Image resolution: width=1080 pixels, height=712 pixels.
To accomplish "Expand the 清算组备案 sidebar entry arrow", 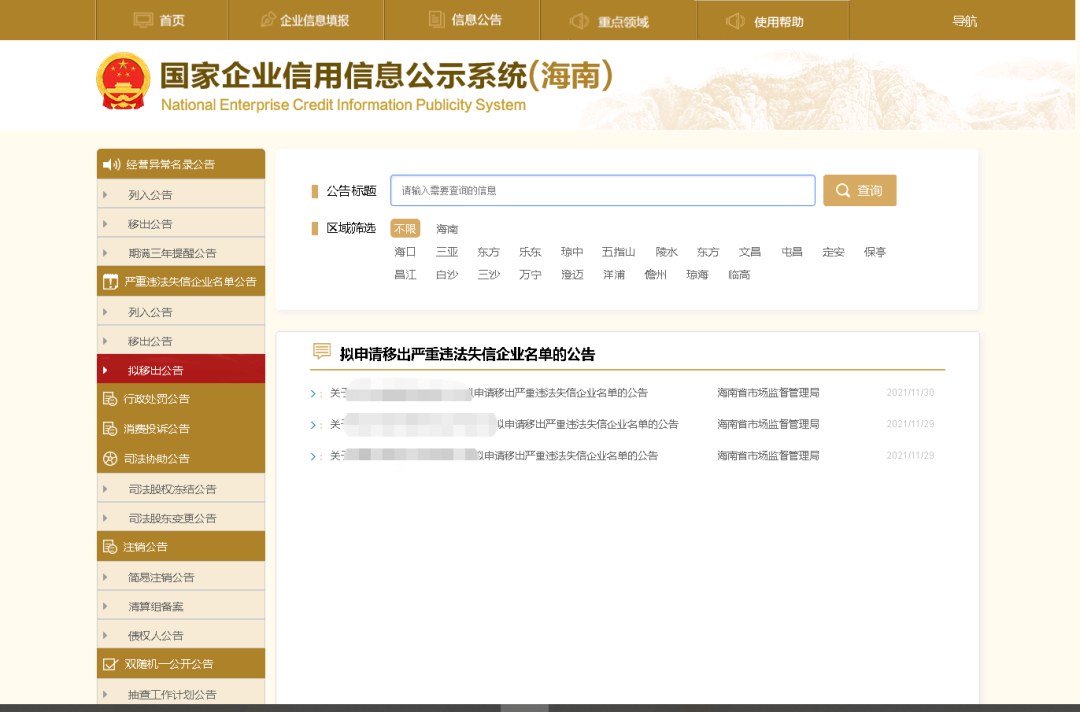I will [104, 605].
